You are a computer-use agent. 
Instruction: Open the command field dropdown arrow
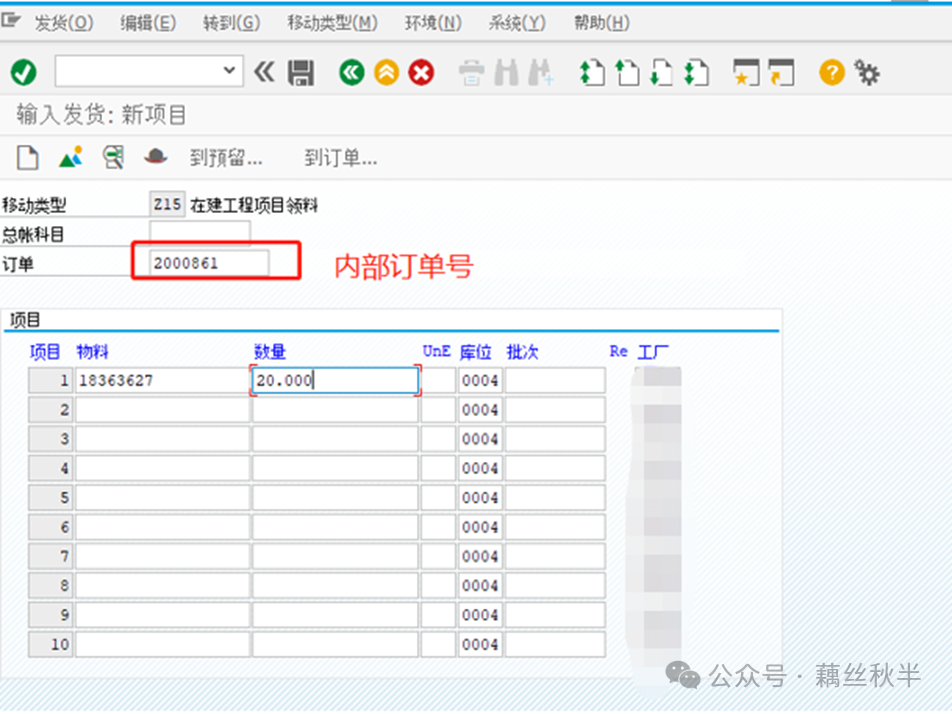[x=230, y=70]
